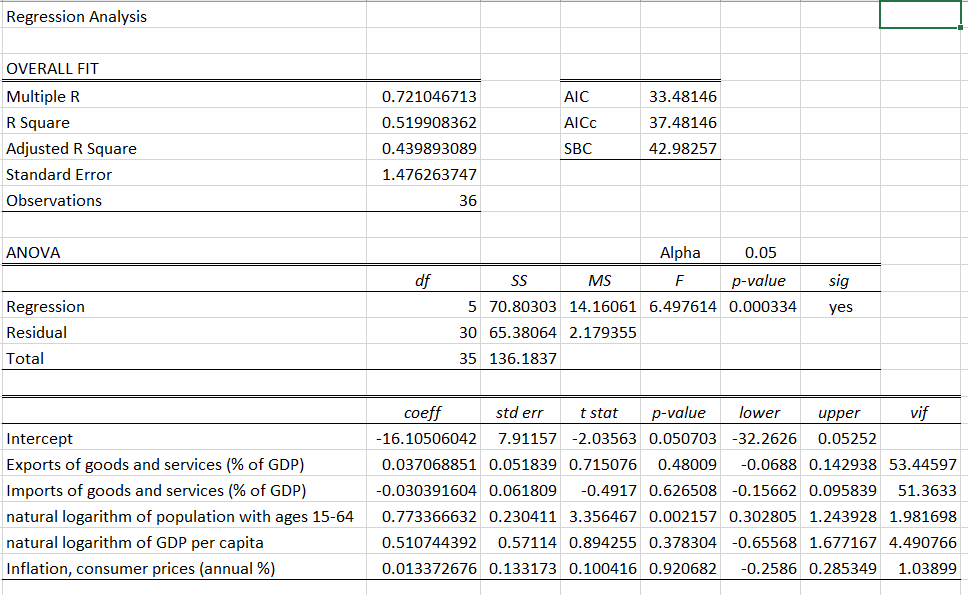968x595 pixels.
Task: Click the 'vif' column header
Action: tap(919, 413)
